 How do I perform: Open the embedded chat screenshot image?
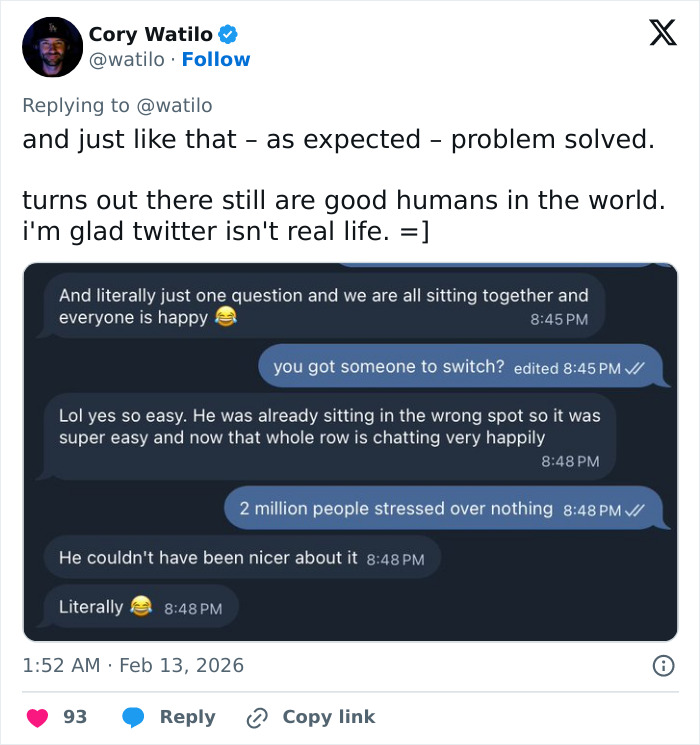coord(350,450)
